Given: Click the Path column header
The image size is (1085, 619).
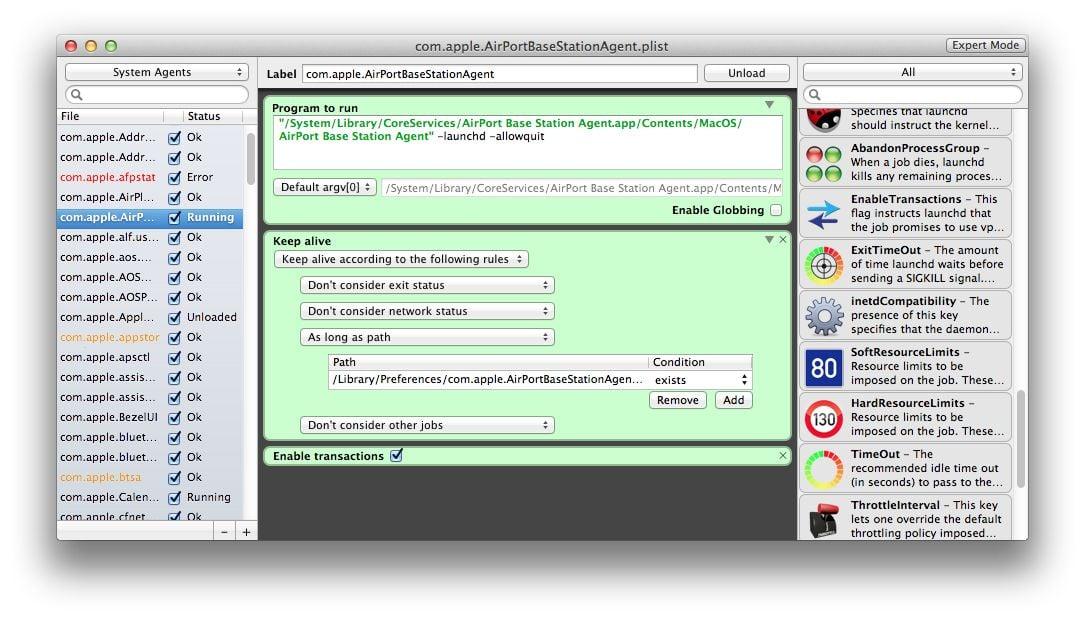Looking at the screenshot, I should coord(489,362).
